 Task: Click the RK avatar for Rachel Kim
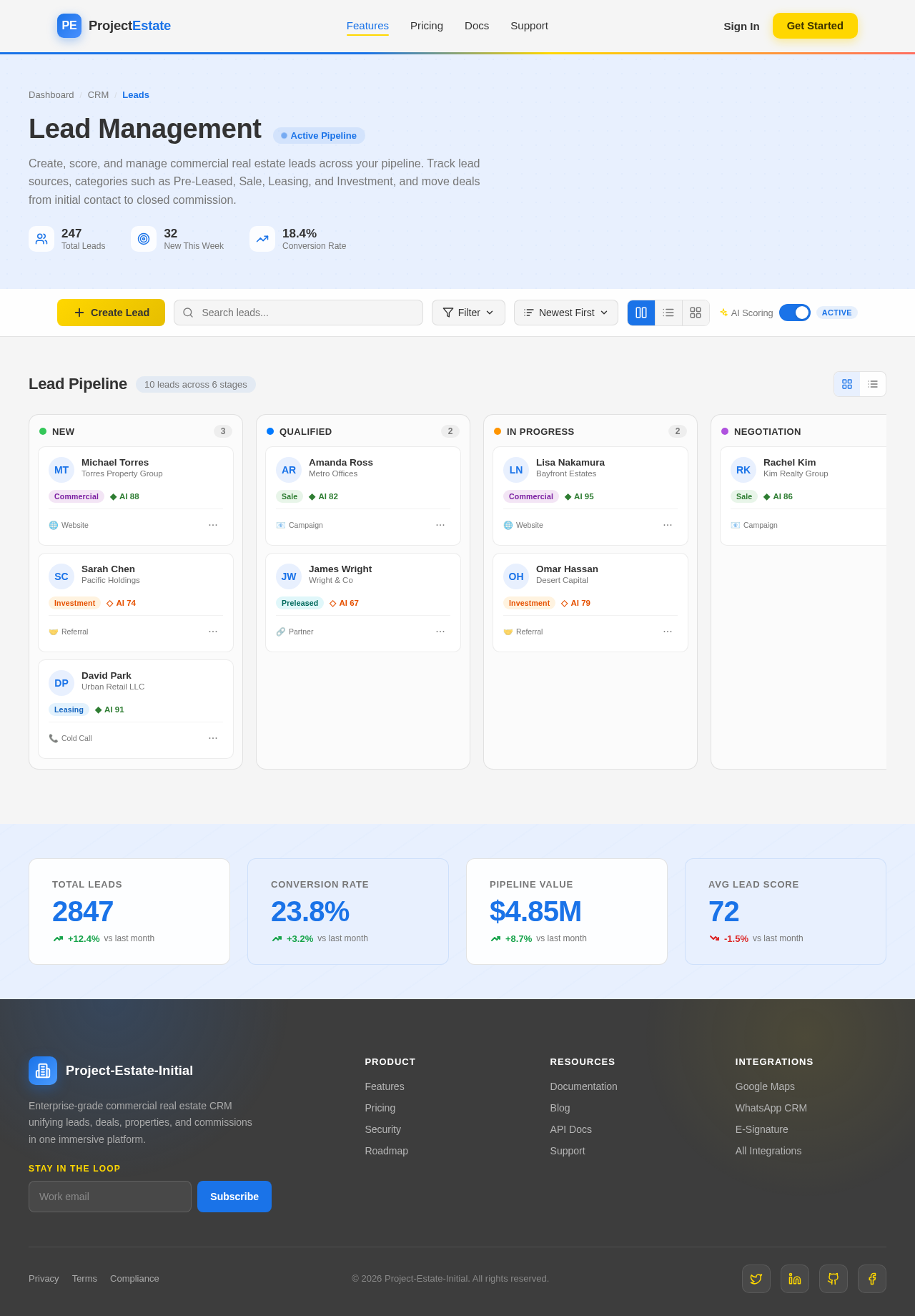[x=743, y=470]
